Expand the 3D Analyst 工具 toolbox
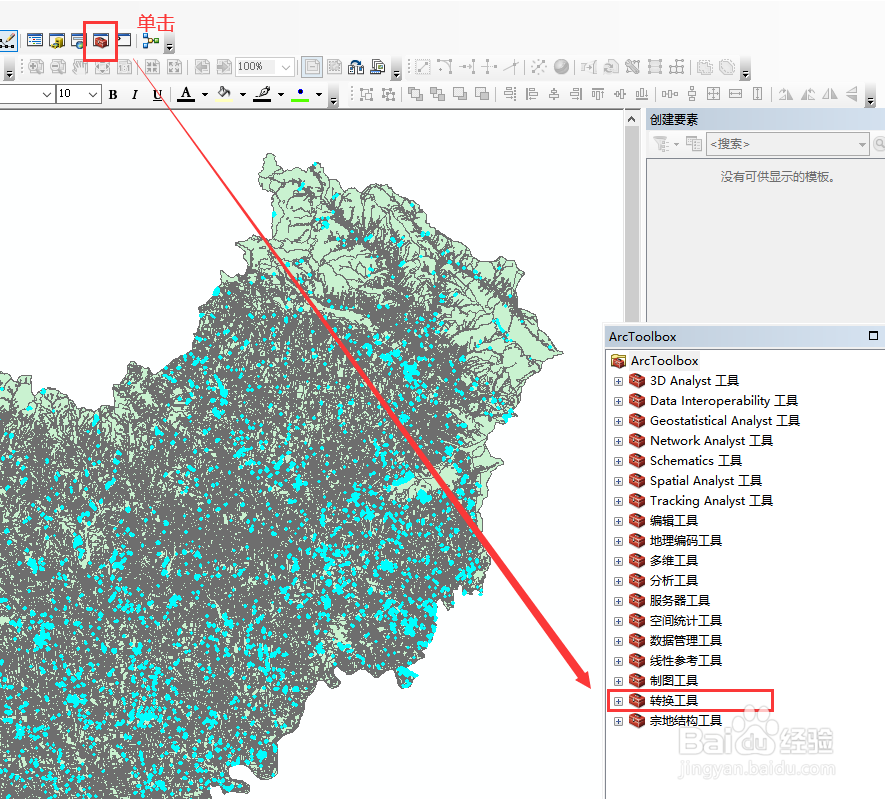This screenshot has height=799, width=885. (618, 381)
